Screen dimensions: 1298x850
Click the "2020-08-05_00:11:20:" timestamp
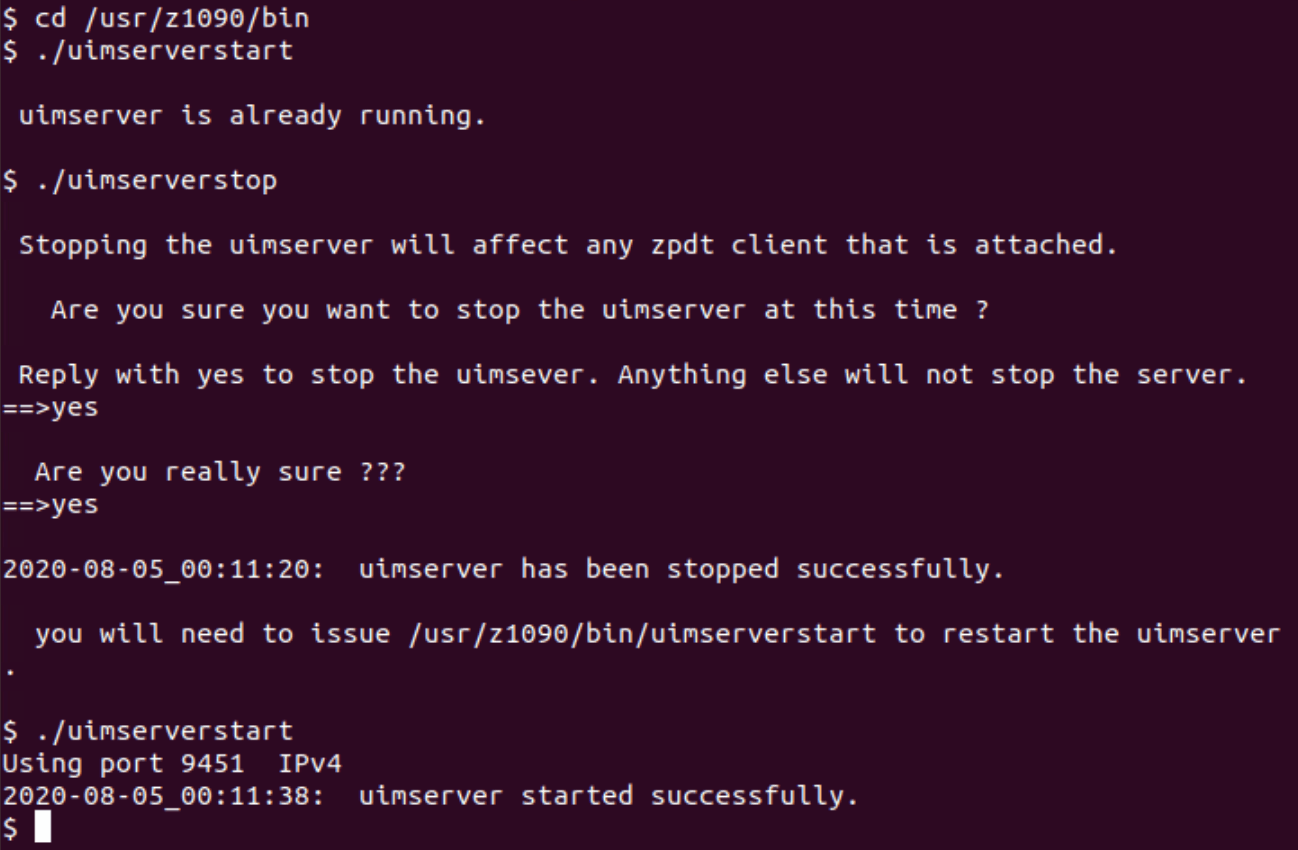click(164, 569)
